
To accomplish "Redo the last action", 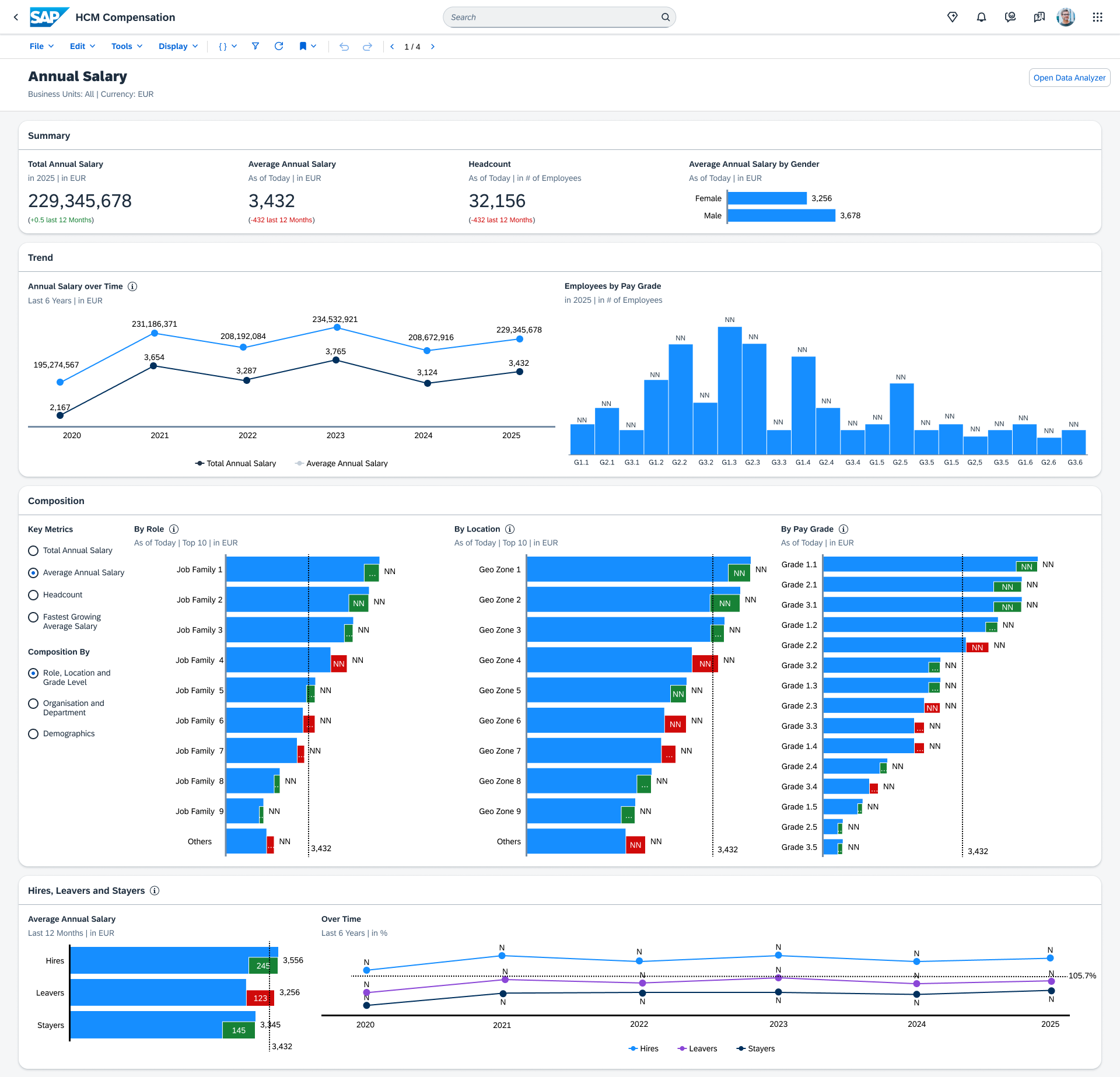I will click(x=367, y=47).
